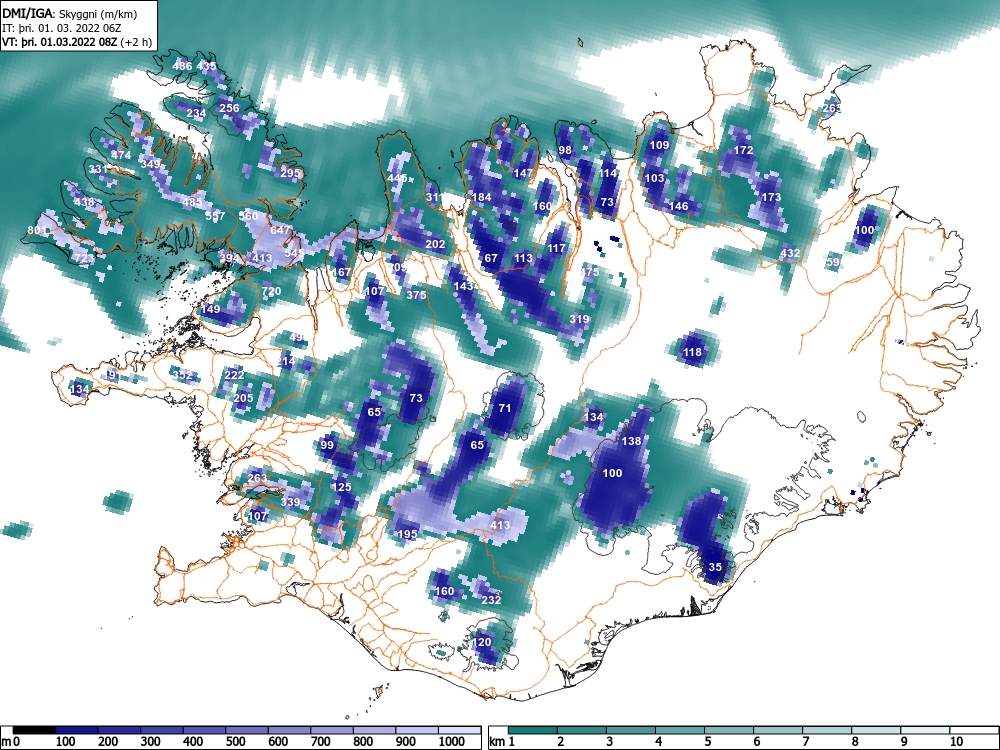
Task: Click visibility value 99
Action: coord(327,445)
